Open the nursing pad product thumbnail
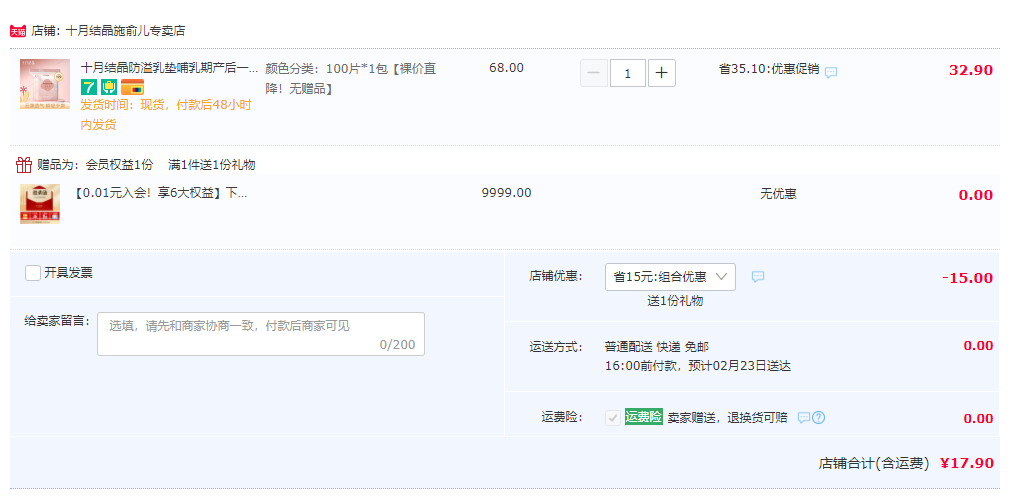This screenshot has width=1017, height=496. click(45, 84)
